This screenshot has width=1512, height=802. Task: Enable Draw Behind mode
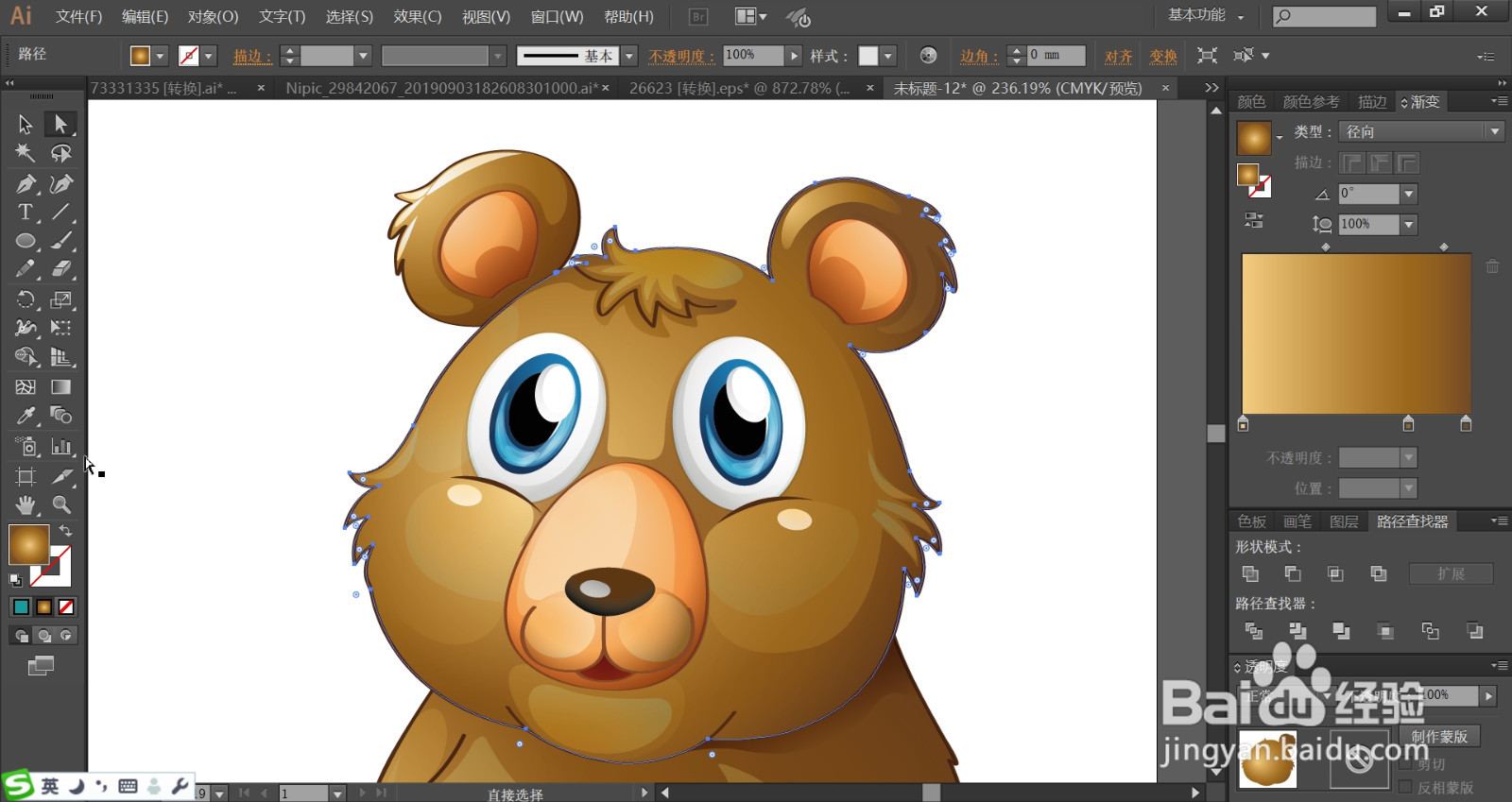click(43, 636)
